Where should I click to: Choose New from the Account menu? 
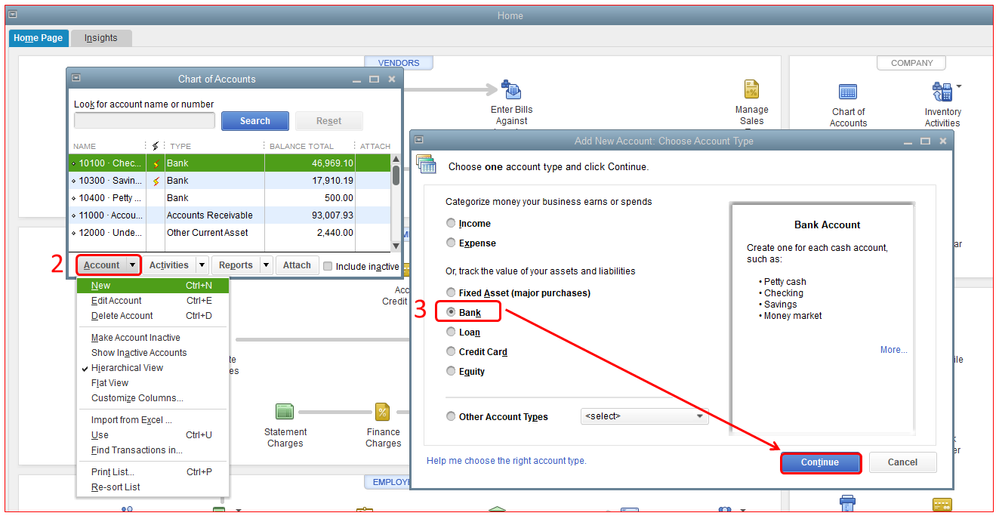coord(152,285)
